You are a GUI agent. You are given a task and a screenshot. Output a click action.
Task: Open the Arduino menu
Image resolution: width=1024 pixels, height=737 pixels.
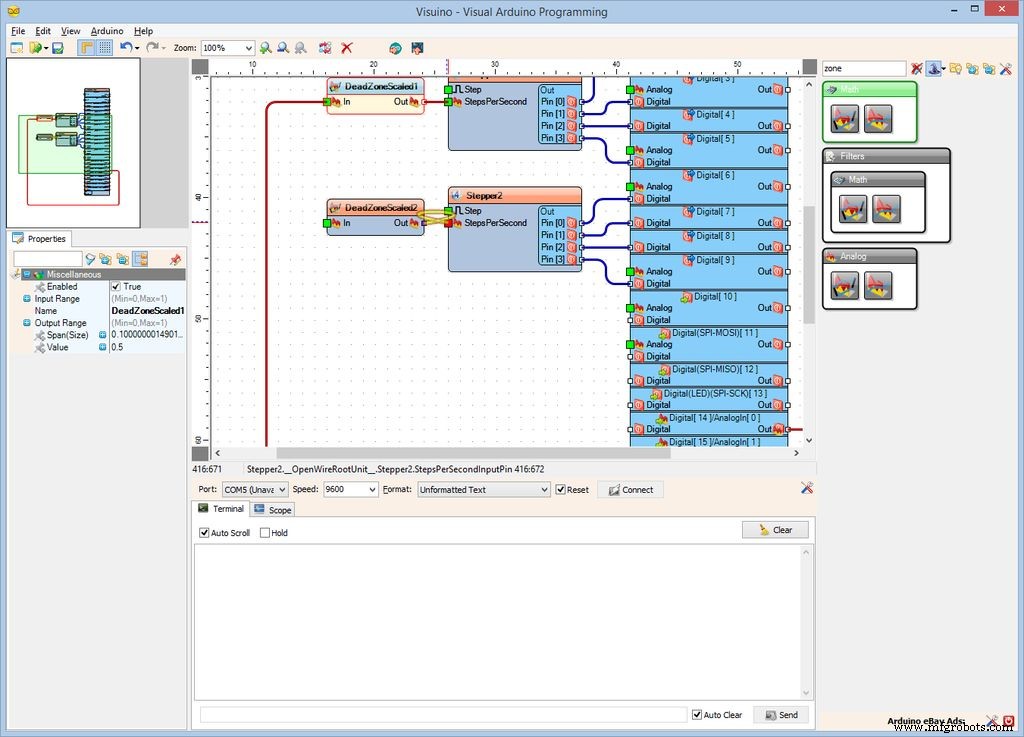point(107,31)
